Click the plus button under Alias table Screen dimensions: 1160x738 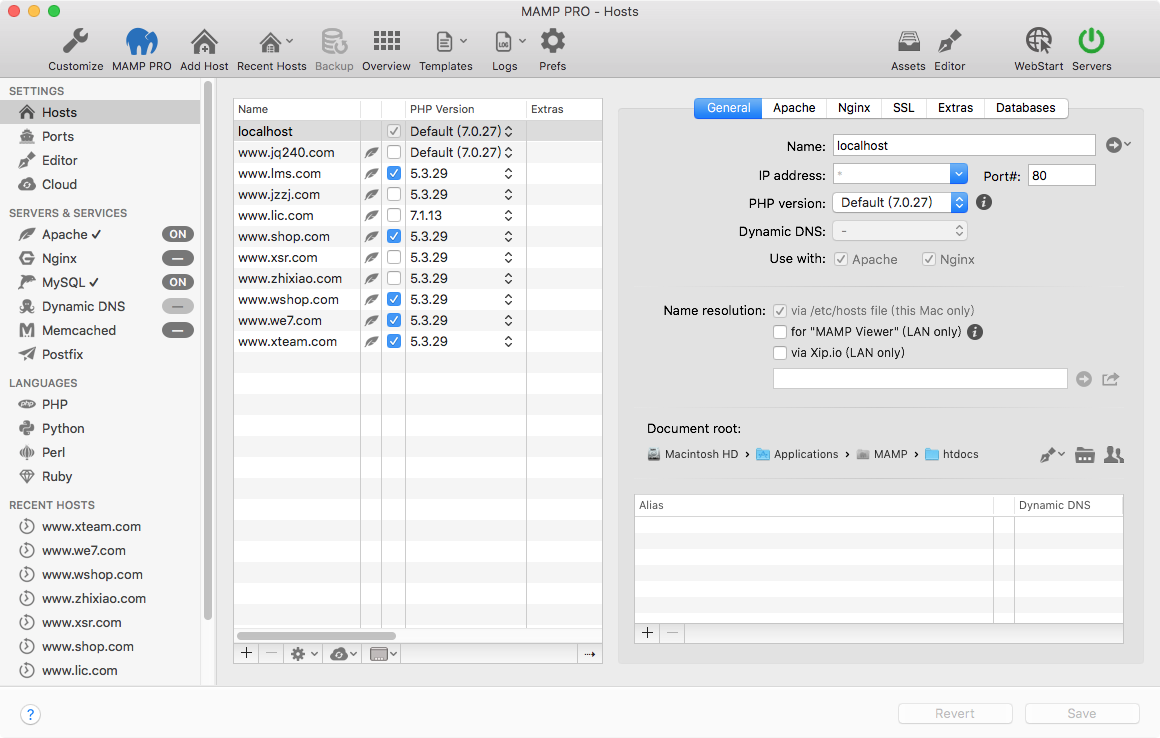pyautogui.click(x=647, y=633)
